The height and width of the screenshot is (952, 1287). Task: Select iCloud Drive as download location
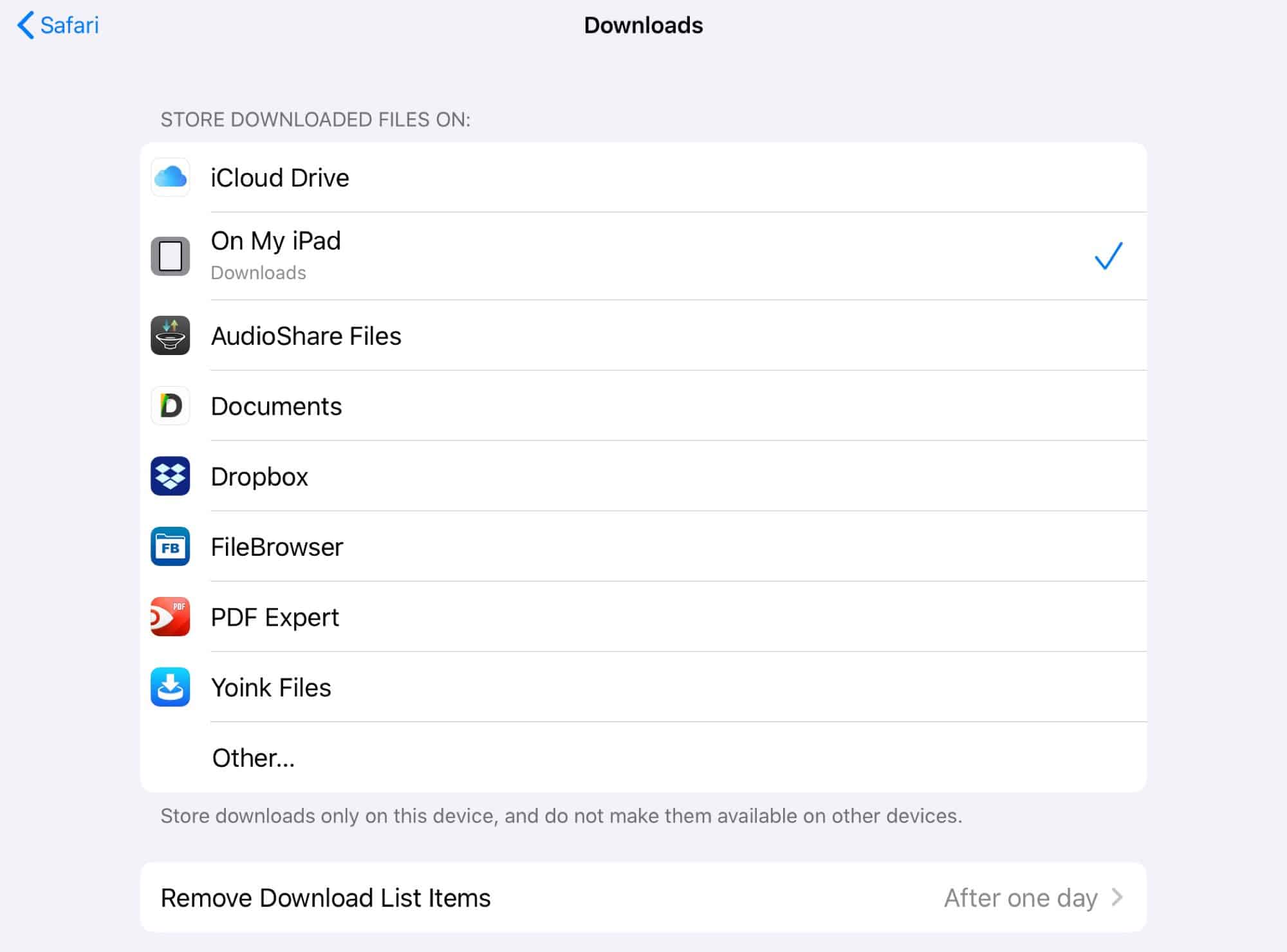643,178
